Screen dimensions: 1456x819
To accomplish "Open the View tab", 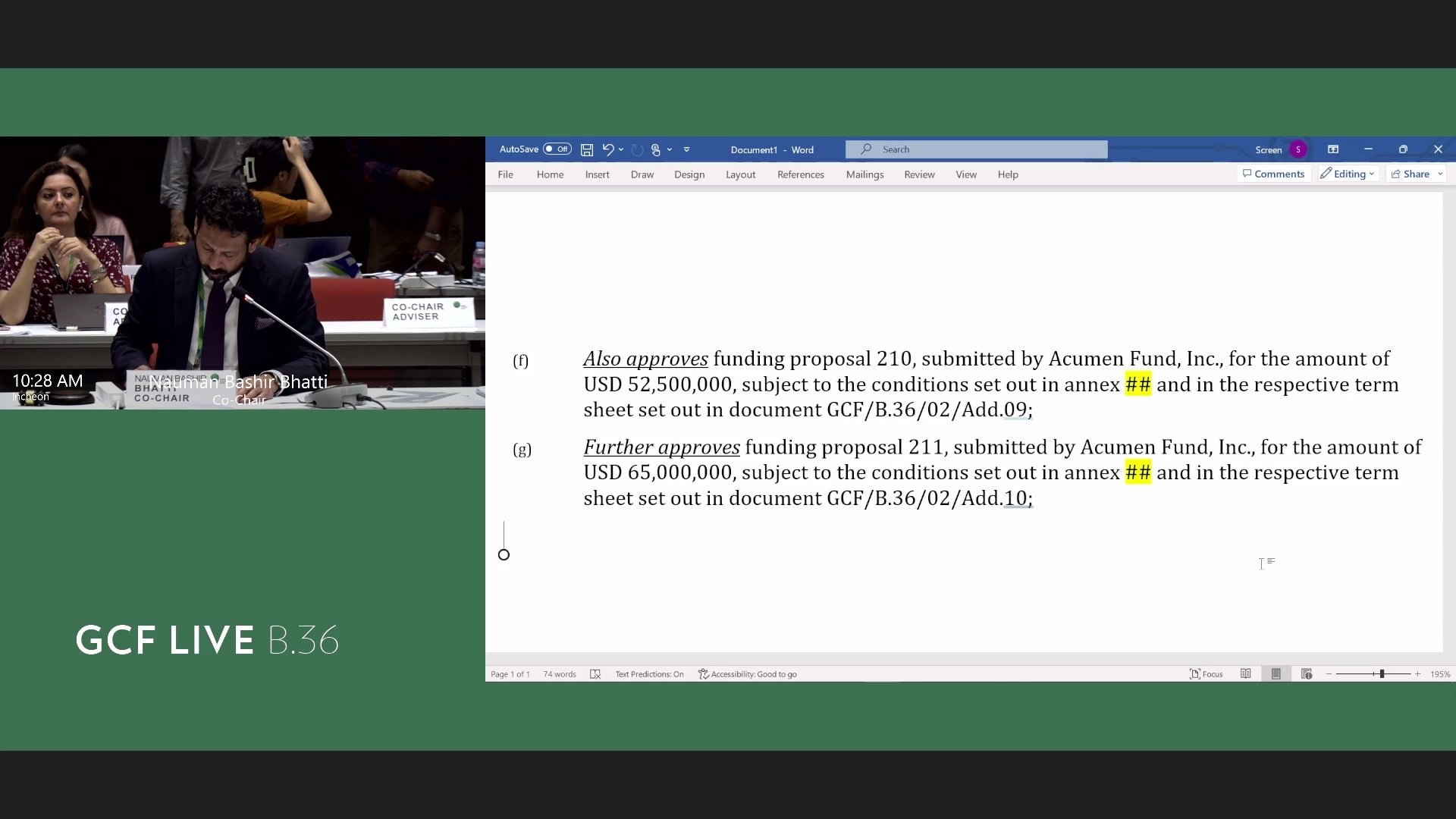I will pyautogui.click(x=966, y=174).
